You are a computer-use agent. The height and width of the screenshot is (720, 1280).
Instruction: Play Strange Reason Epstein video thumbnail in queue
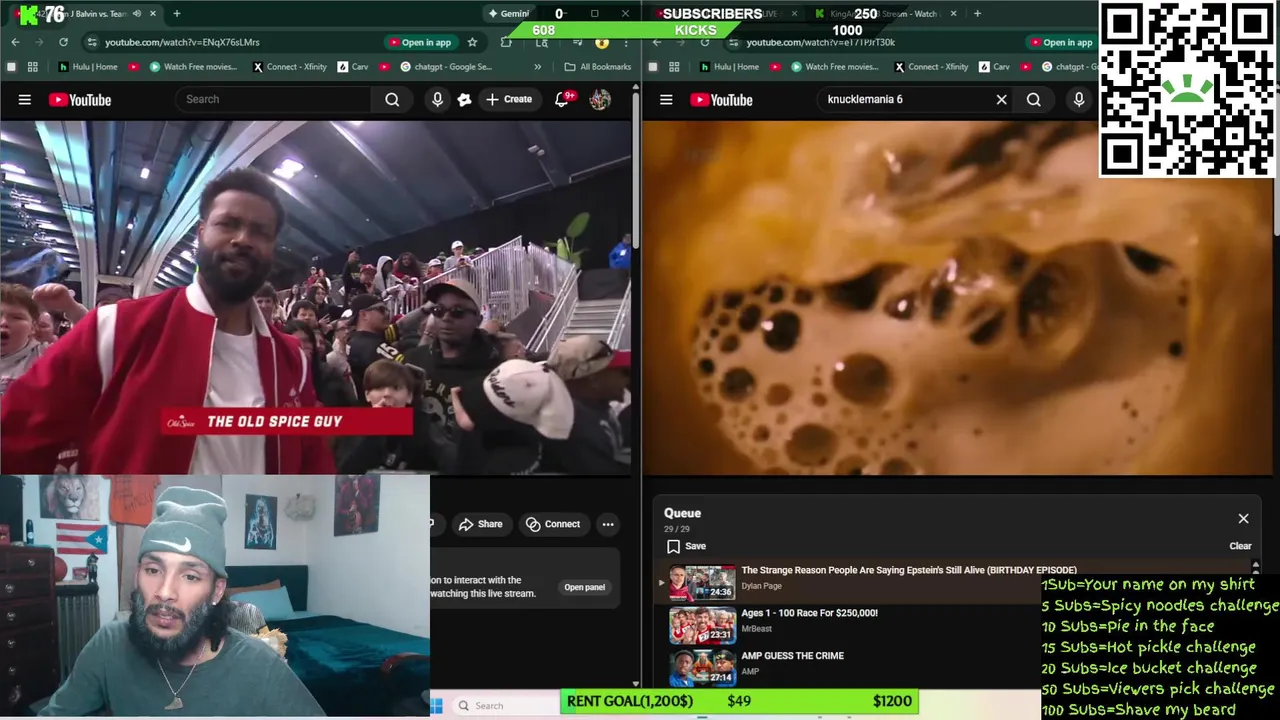point(702,583)
